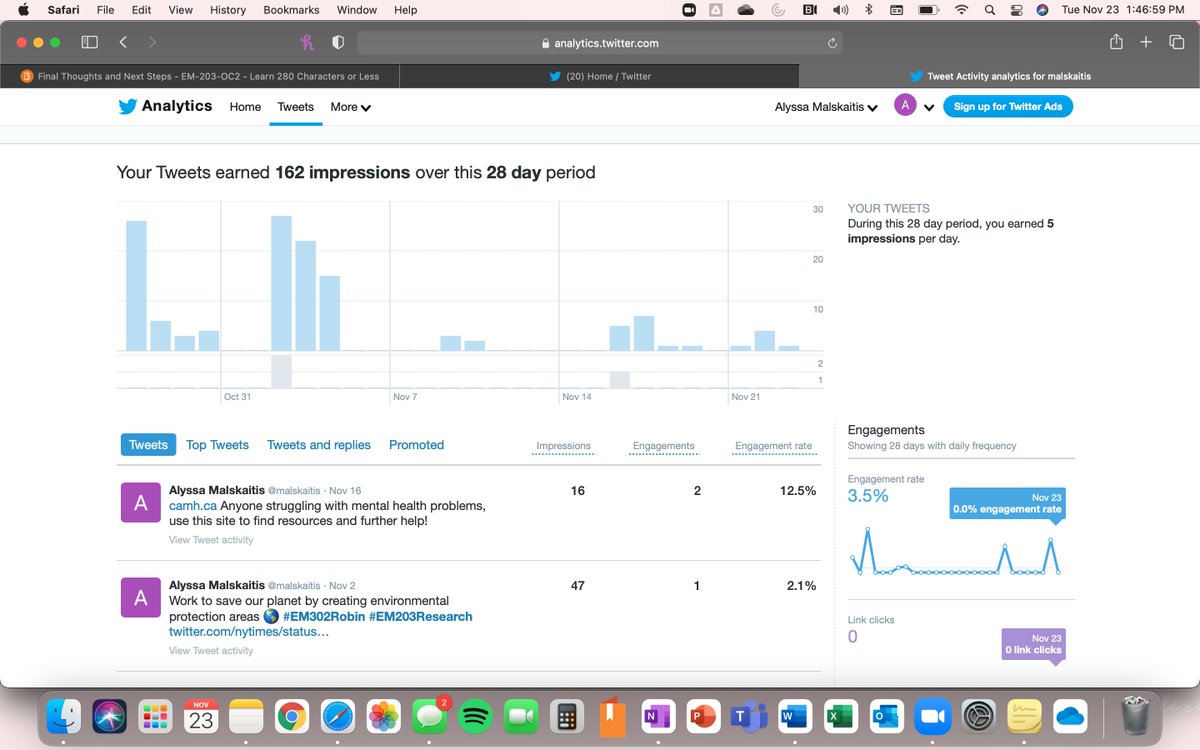
Task: Select the Tweets nav item
Action: click(295, 107)
